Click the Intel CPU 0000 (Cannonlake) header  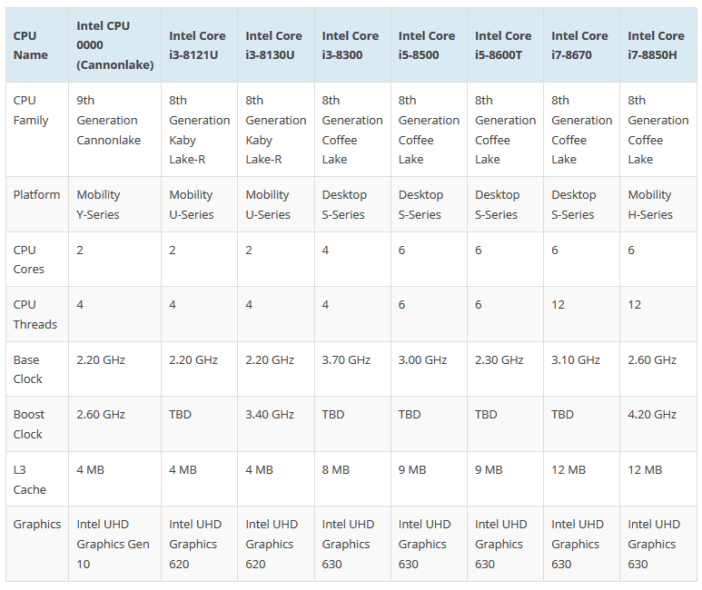click(x=115, y=45)
